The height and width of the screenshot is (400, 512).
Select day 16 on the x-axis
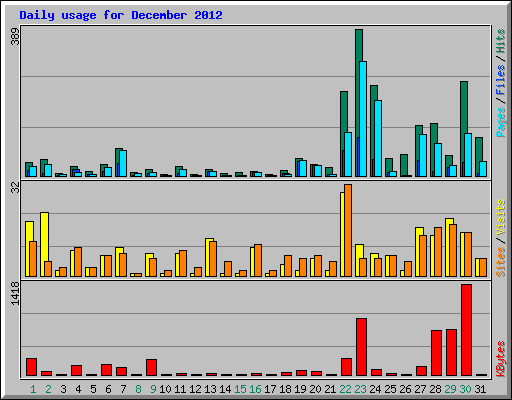(x=255, y=389)
